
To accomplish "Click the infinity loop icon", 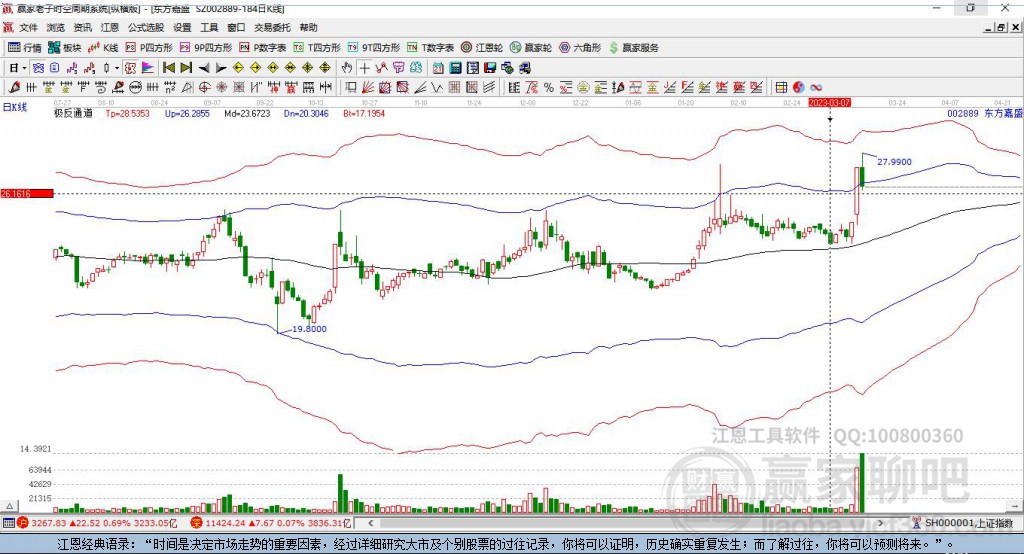I will pyautogui.click(x=816, y=87).
